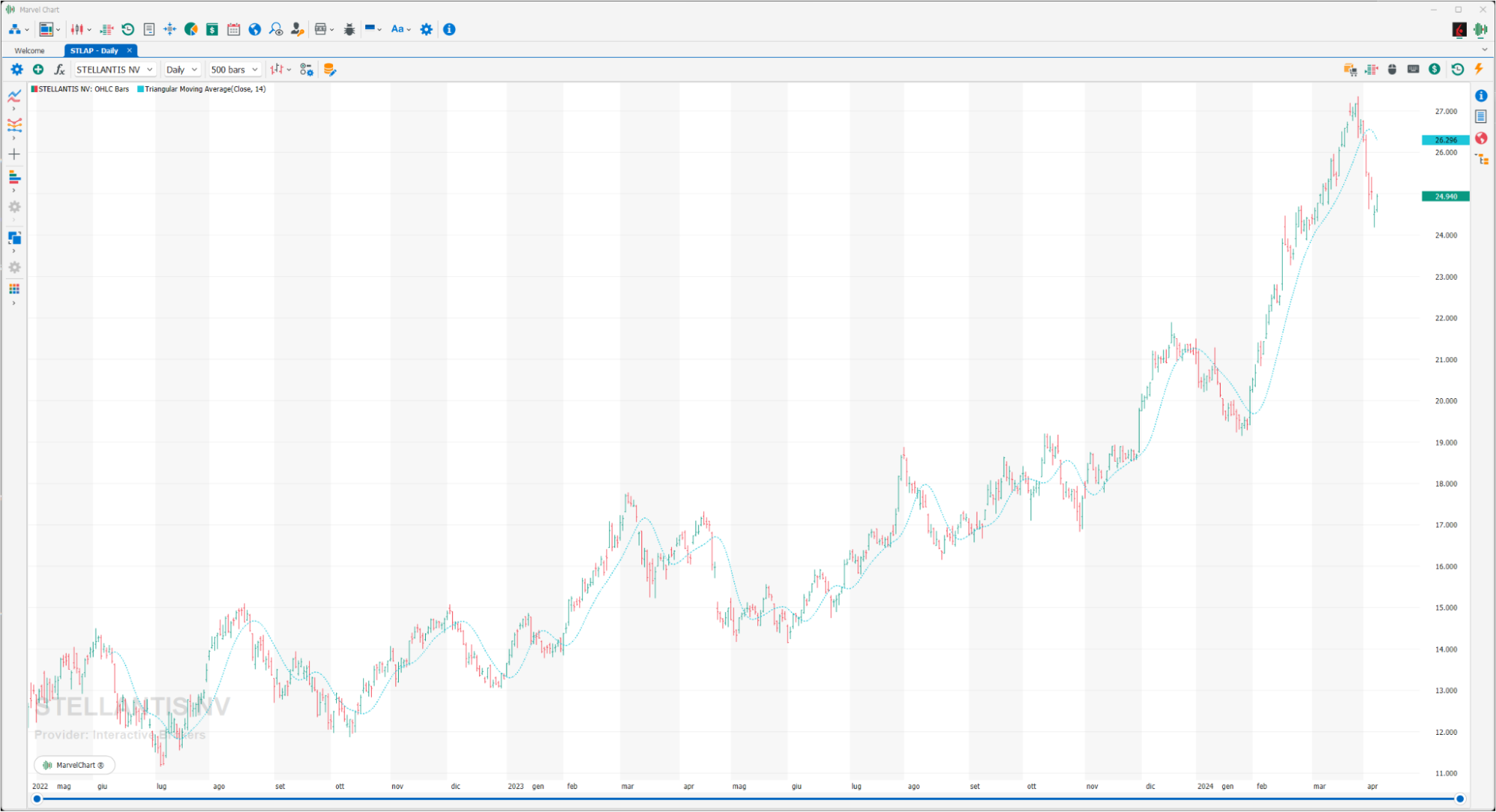Screen dimensions: 1496x812
Task: Open the line studies tool in left sidebar
Action: 14,96
